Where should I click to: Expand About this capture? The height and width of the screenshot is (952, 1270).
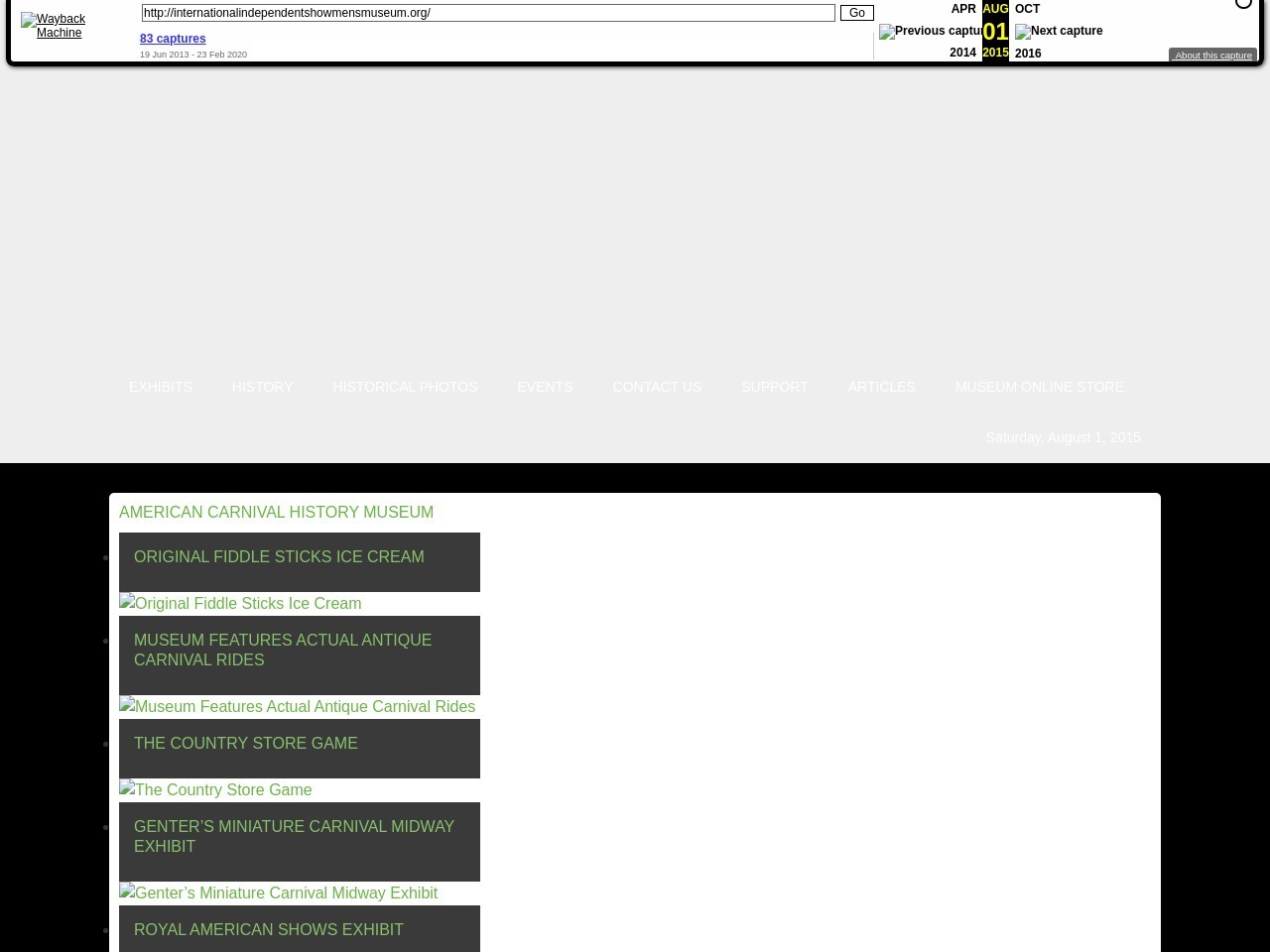pos(1212,56)
